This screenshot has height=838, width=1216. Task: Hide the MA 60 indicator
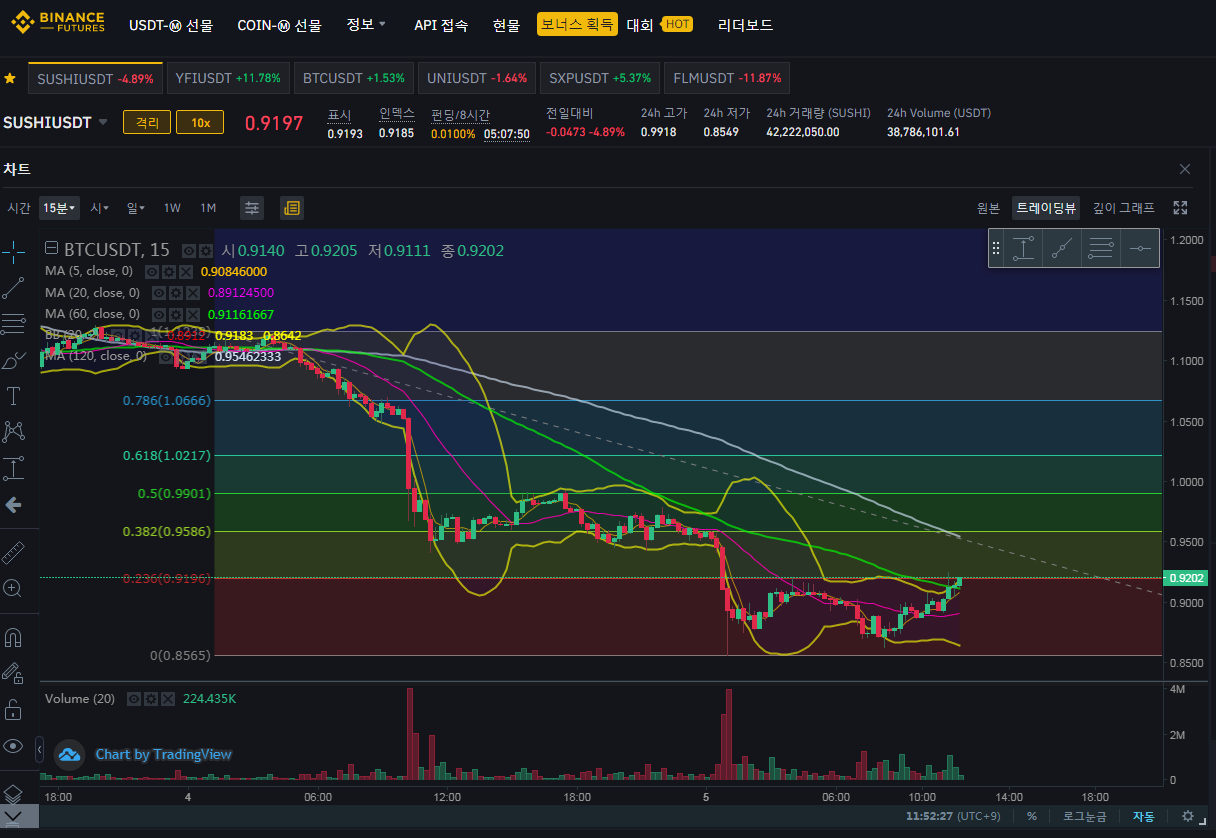(159, 314)
